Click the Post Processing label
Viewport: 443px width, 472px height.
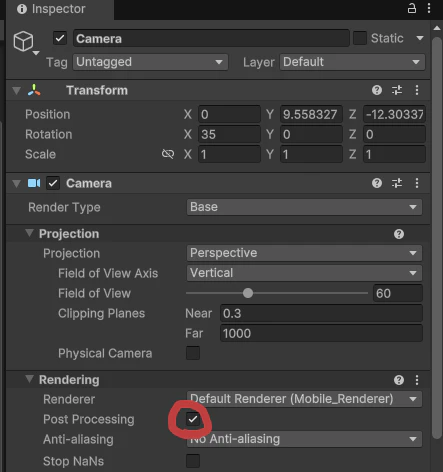coord(89,419)
